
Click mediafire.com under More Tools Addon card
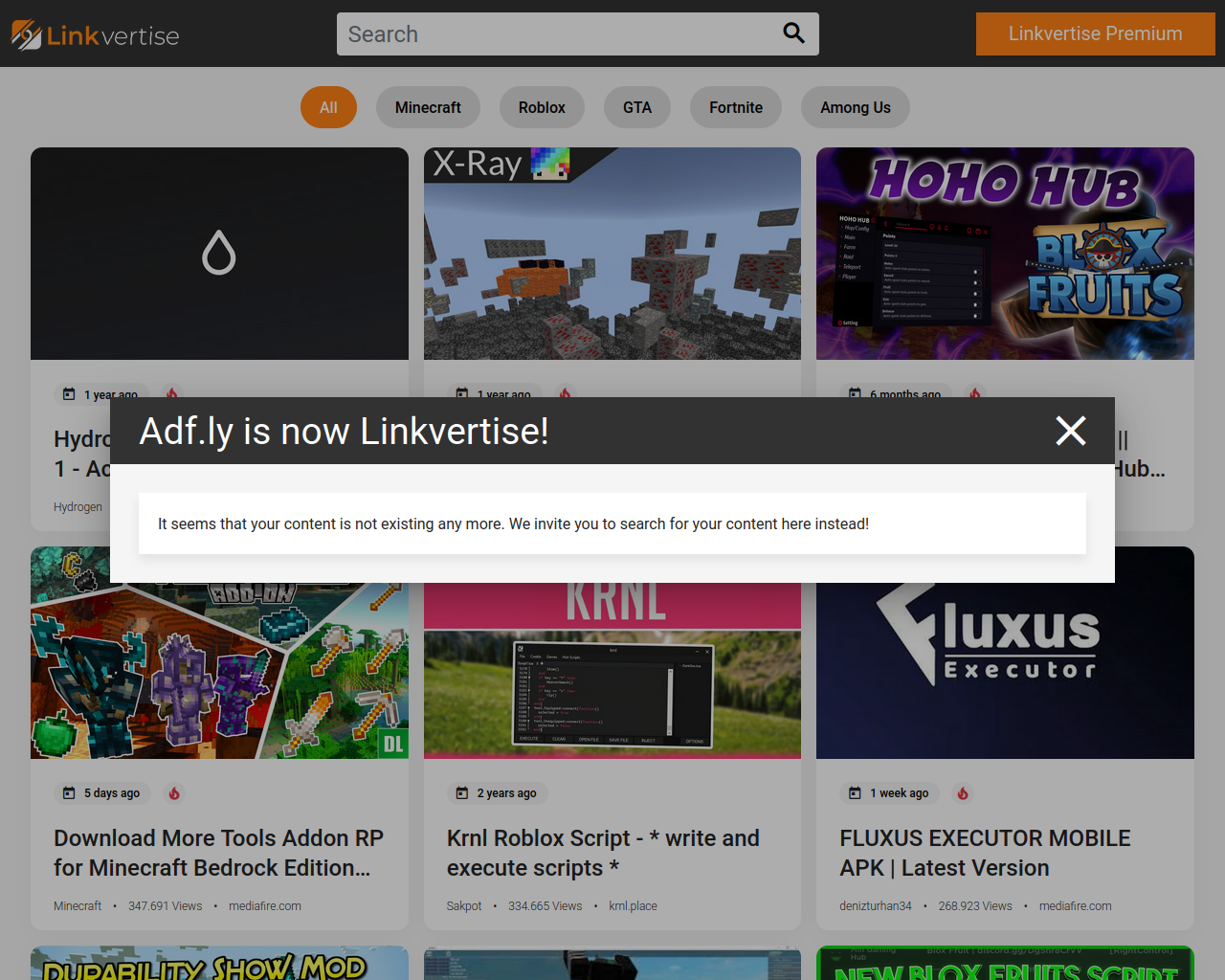point(265,906)
